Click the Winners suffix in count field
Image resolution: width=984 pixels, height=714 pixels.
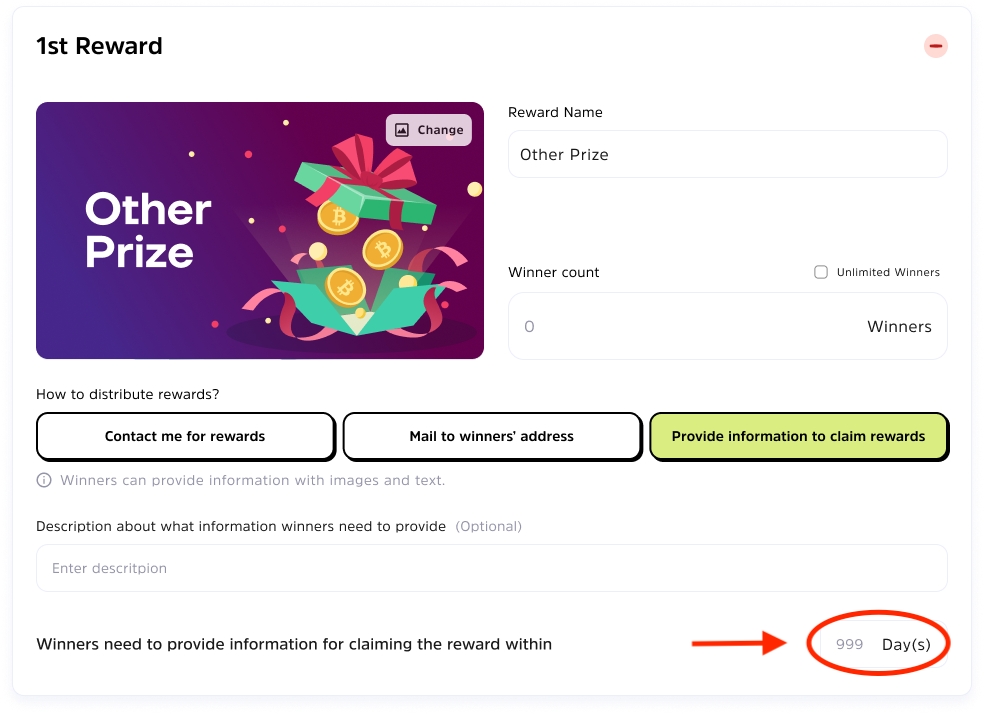[899, 326]
